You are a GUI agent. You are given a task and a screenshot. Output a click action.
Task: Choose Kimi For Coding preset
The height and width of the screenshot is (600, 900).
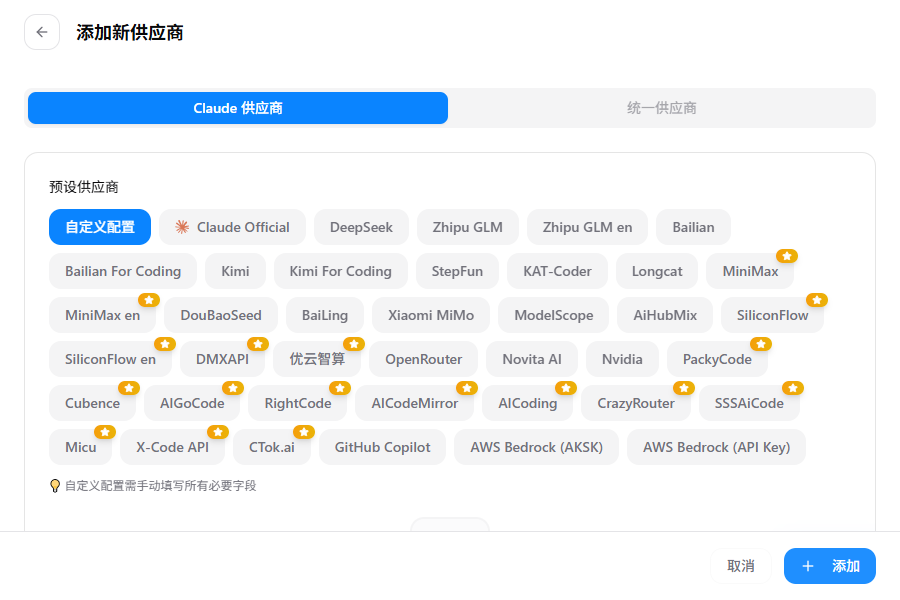pos(340,271)
